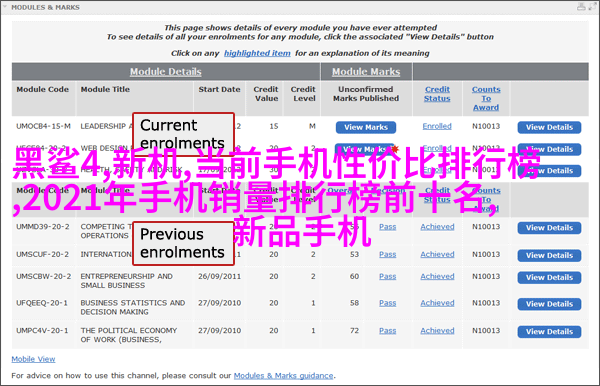600x386 pixels.
Task: Open the Pass link for UMSCBW-20-2
Action: [388, 276]
